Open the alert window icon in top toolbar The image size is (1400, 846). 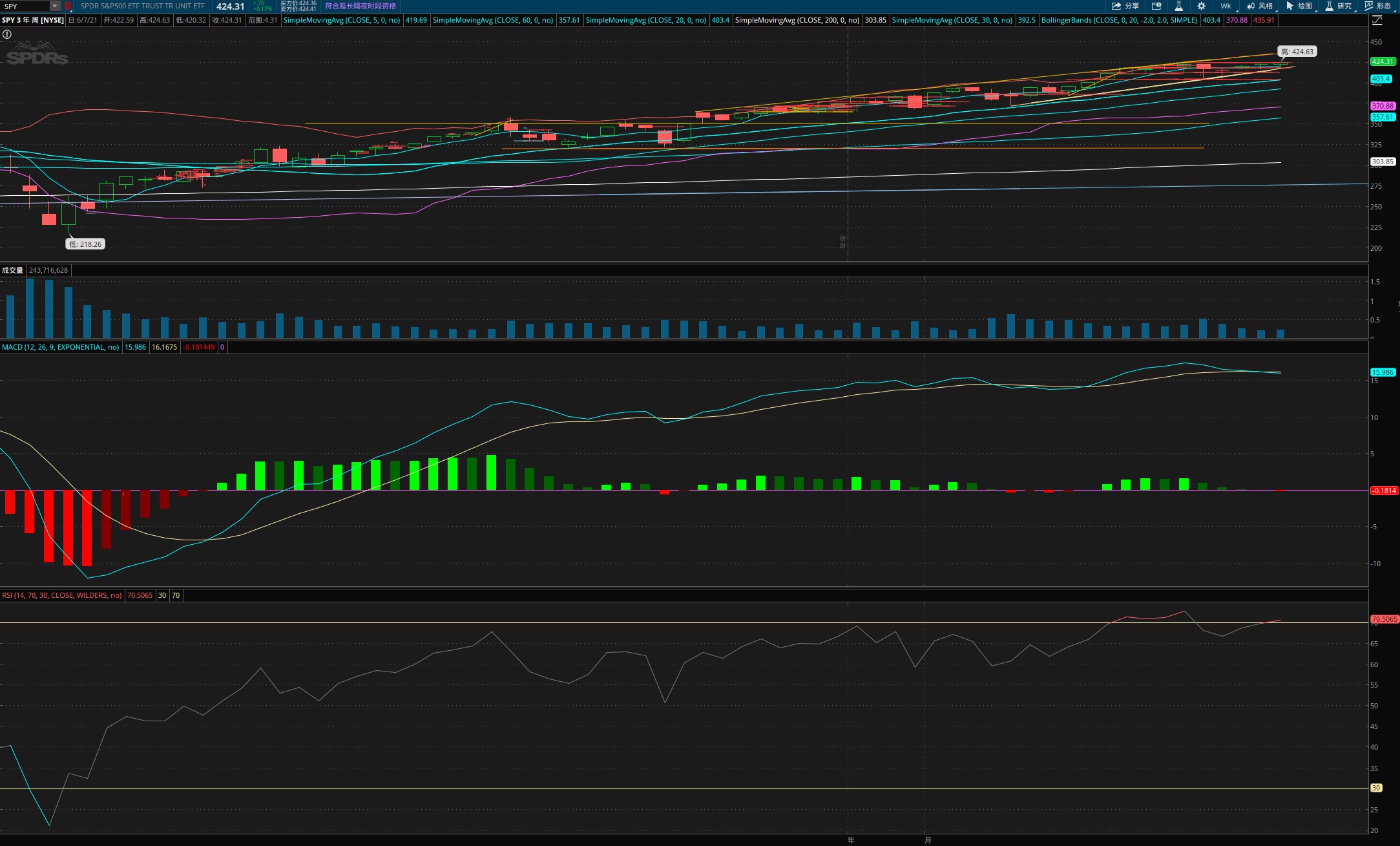[1156, 6]
